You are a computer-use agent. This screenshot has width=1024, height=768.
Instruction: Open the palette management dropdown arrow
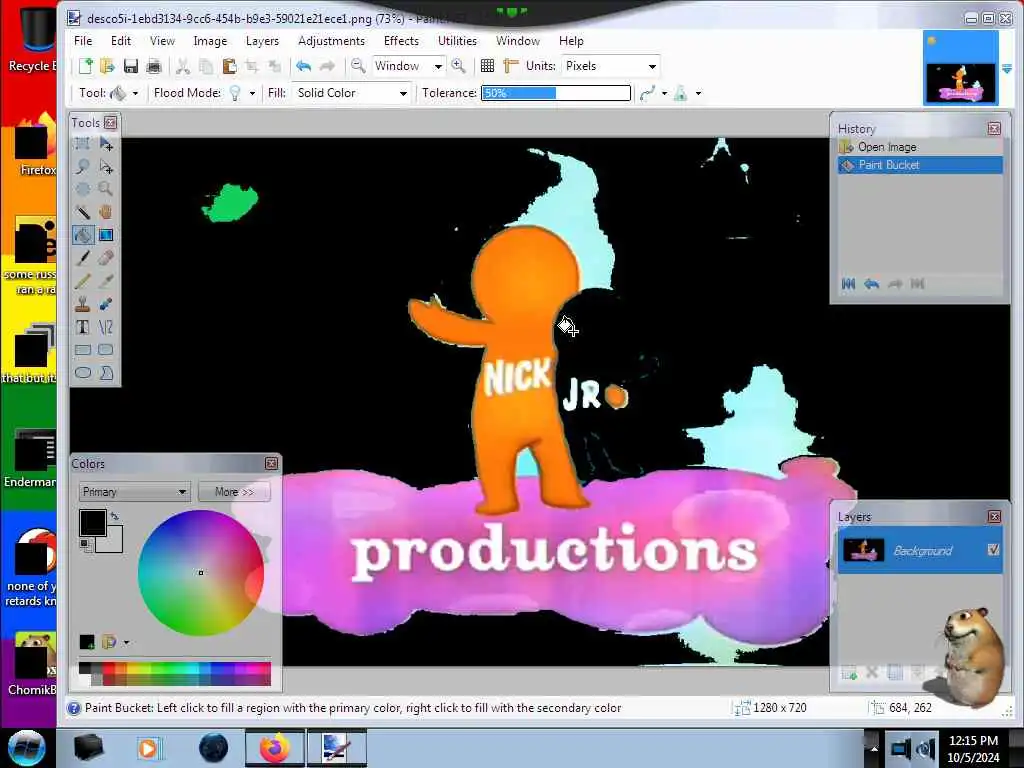tap(126, 643)
